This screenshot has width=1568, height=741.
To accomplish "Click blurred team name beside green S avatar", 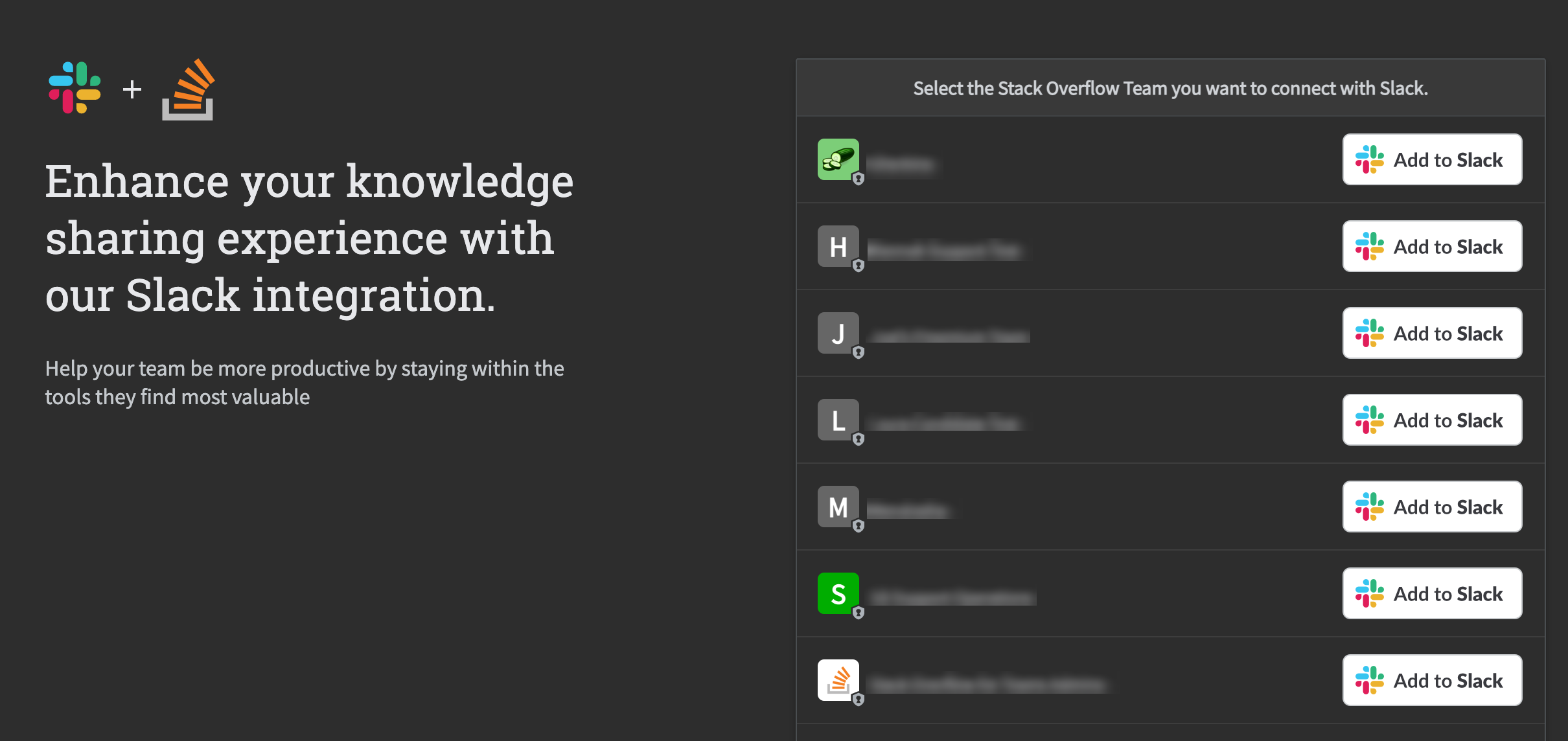I will point(951,597).
